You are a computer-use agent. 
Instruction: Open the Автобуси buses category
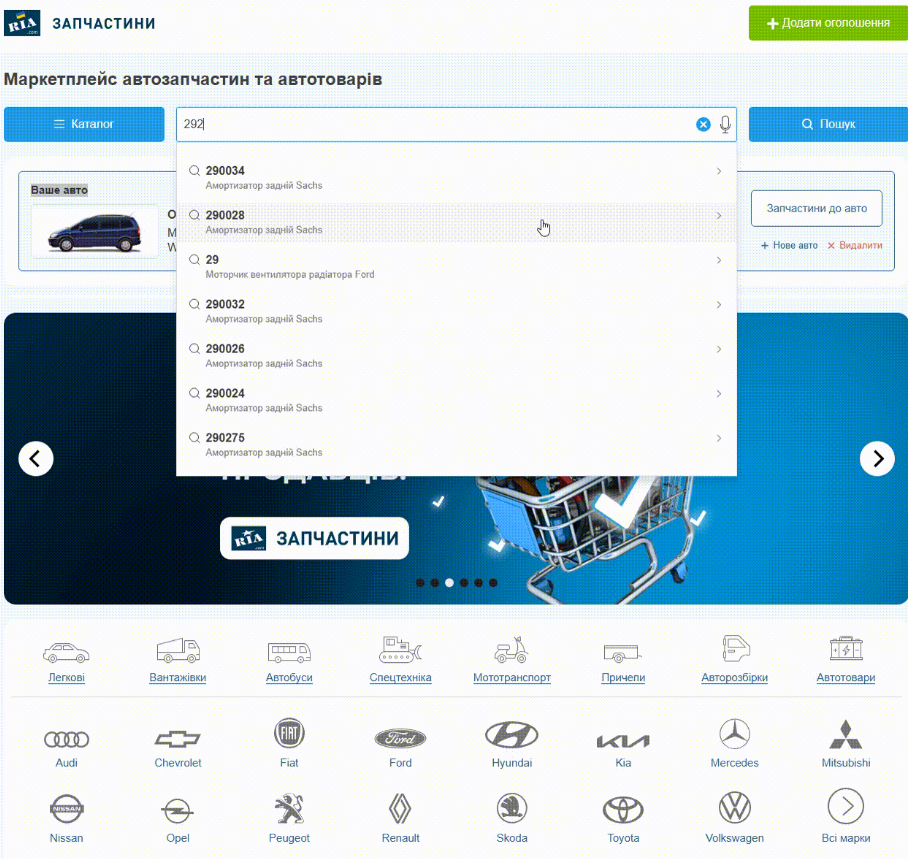[289, 660]
